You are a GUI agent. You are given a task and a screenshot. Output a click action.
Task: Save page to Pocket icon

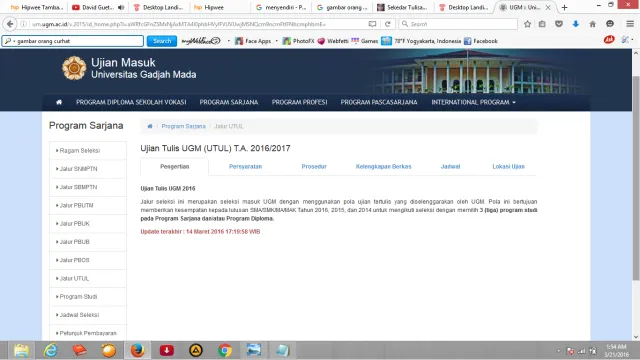pos(559,24)
